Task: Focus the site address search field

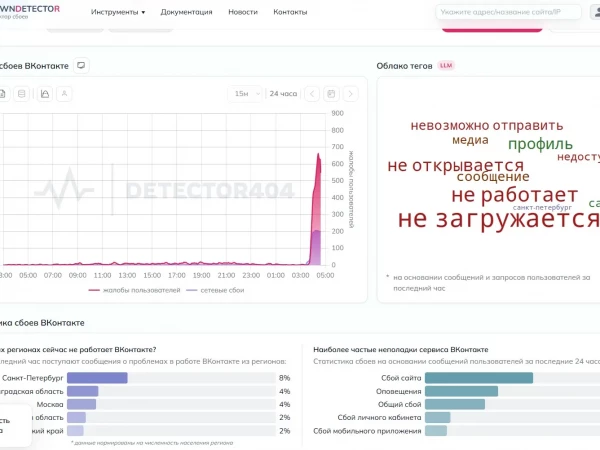Action: pyautogui.click(x=508, y=12)
